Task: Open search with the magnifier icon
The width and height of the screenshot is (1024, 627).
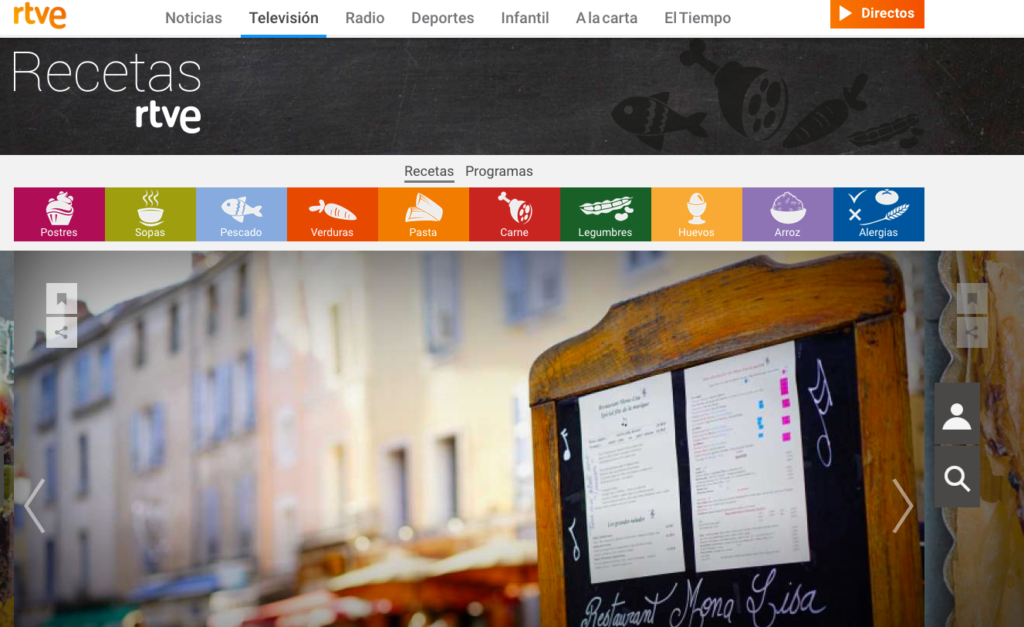Action: [x=957, y=479]
